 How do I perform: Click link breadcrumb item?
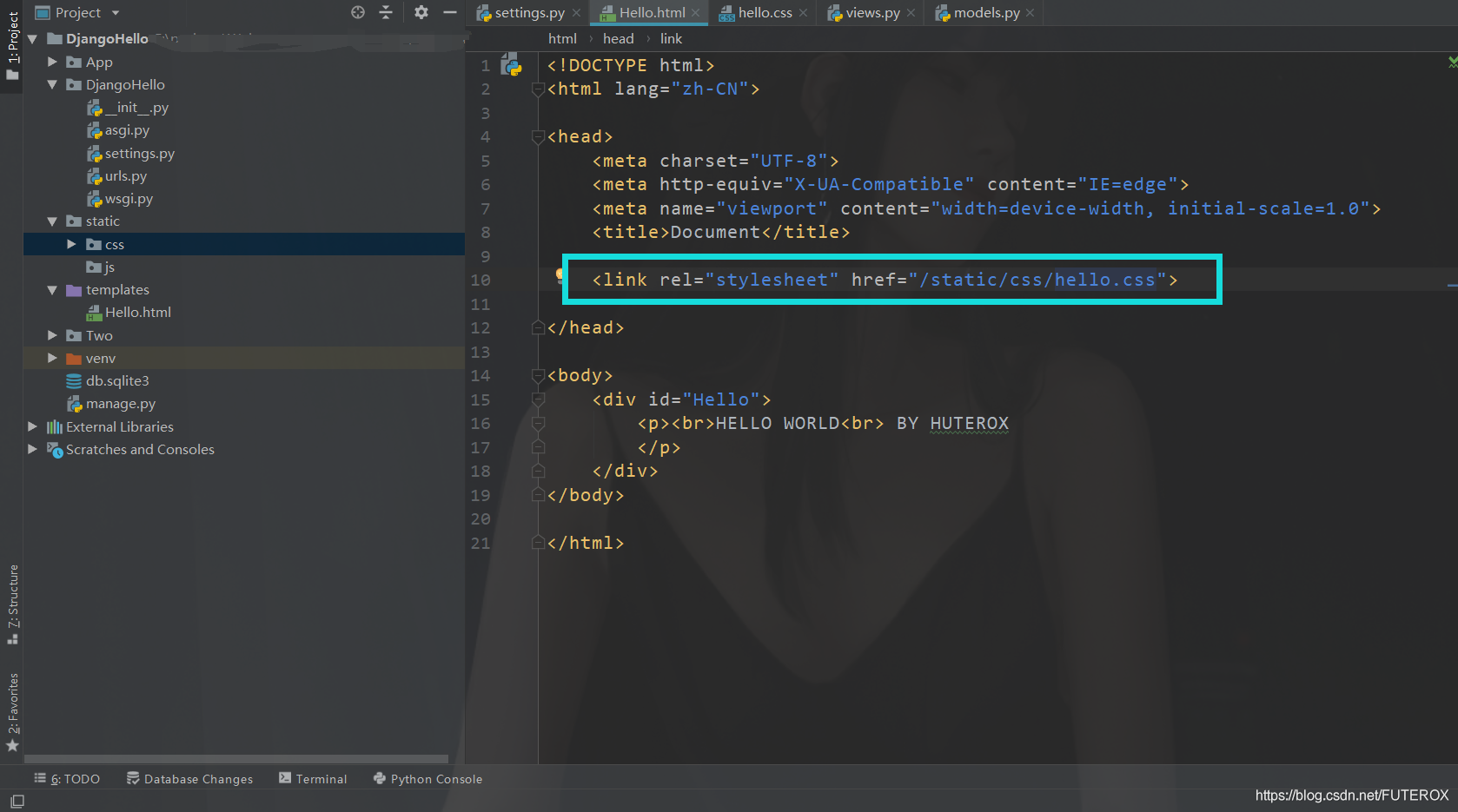(x=671, y=38)
